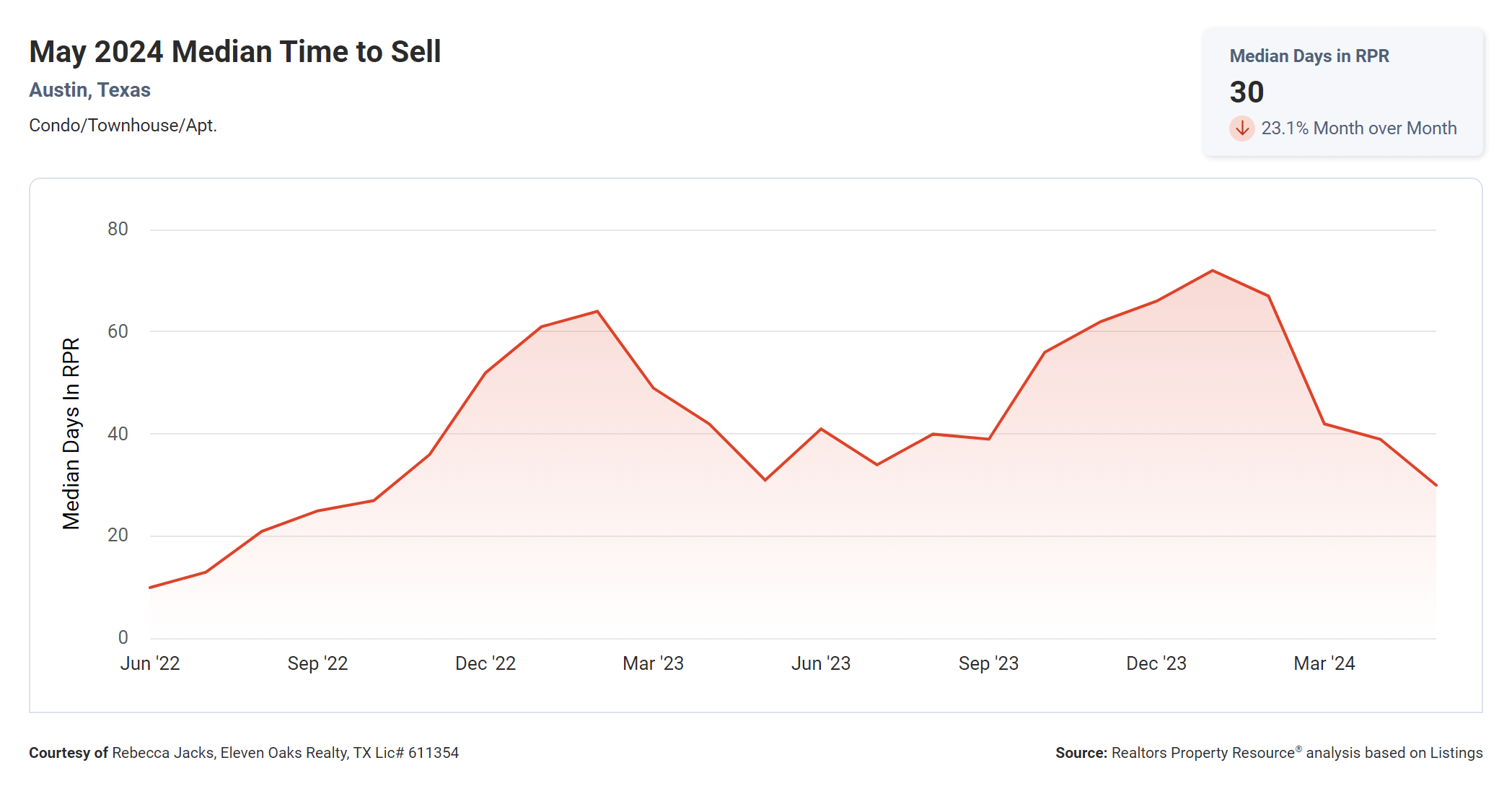Click the Mar '23 x-axis label

coord(653,663)
